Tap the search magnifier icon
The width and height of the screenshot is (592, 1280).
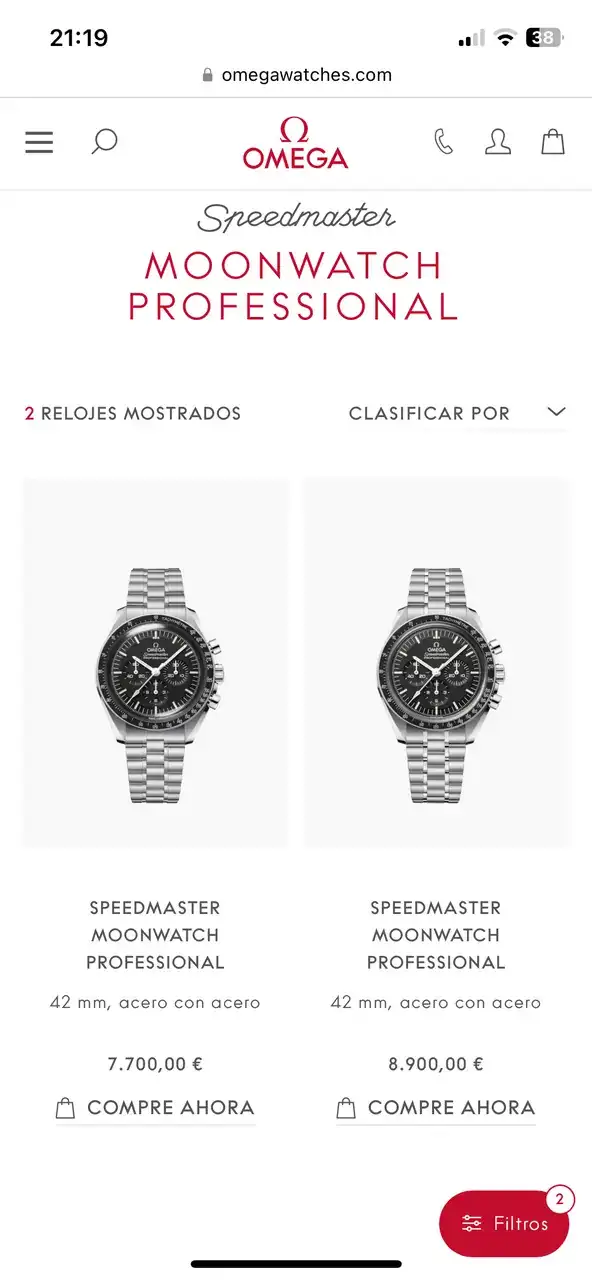tap(104, 142)
